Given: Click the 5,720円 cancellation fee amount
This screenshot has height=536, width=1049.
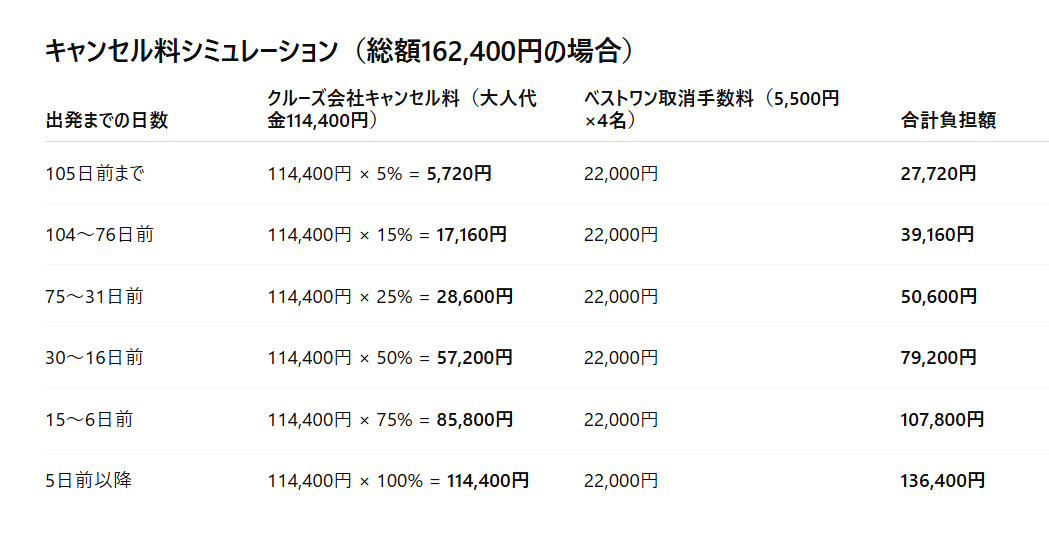Looking at the screenshot, I should pyautogui.click(x=459, y=173).
